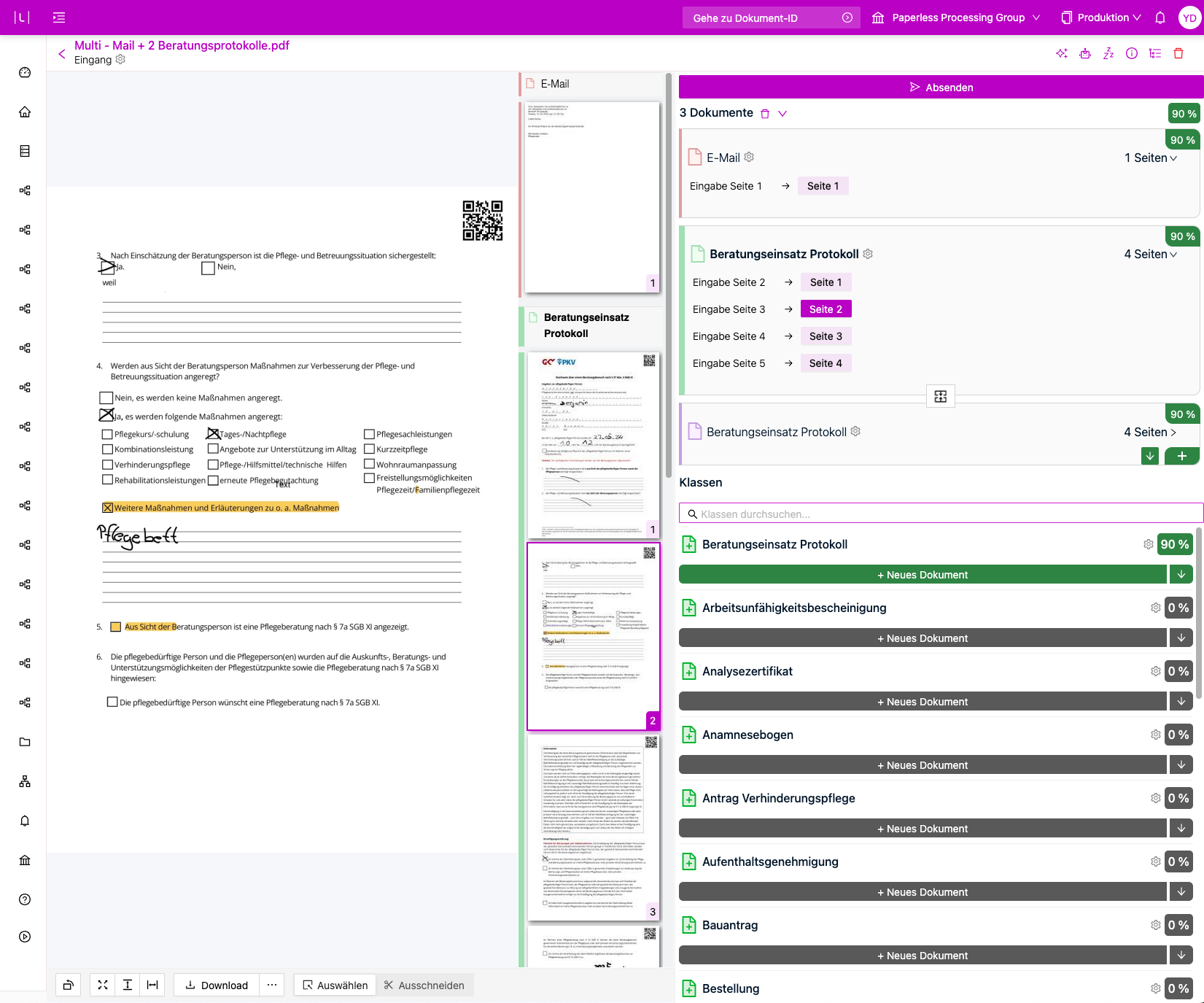The height and width of the screenshot is (1003, 1204).
Task: Download the document
Action: [217, 985]
